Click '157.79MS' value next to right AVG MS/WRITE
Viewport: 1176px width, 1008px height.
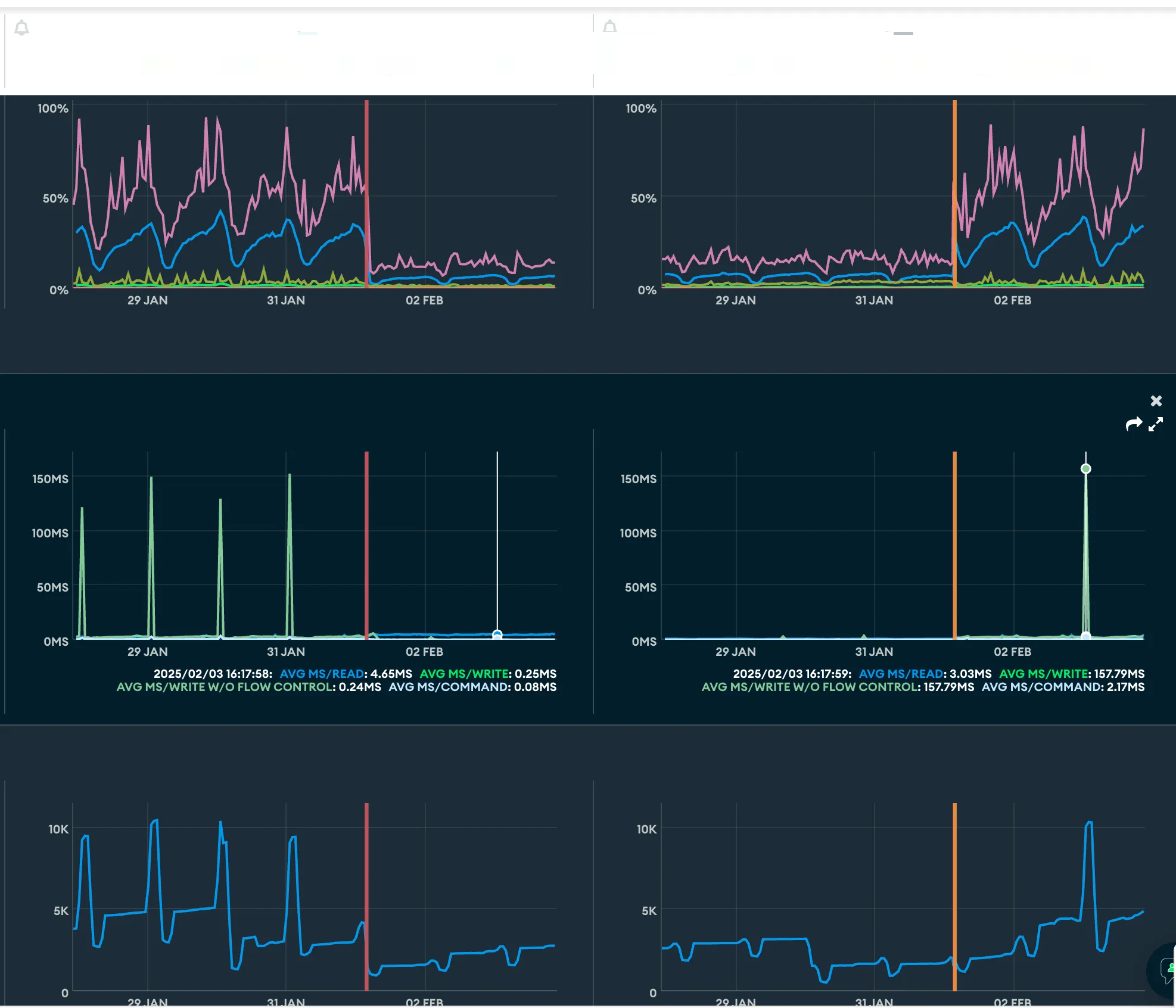1119,674
